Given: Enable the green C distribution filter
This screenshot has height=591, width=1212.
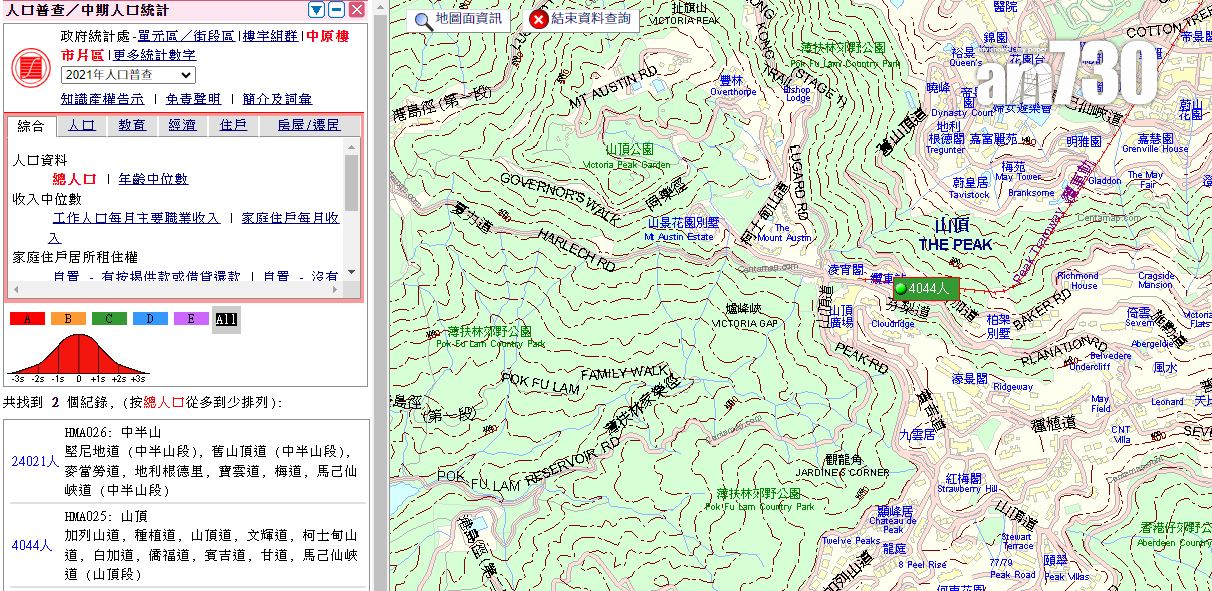Looking at the screenshot, I should (x=107, y=318).
